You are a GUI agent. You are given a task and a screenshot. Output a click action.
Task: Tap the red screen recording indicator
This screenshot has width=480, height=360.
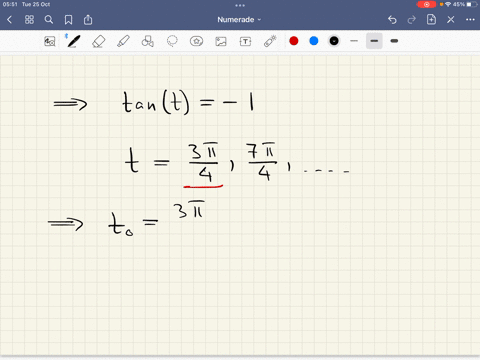(x=426, y=4)
